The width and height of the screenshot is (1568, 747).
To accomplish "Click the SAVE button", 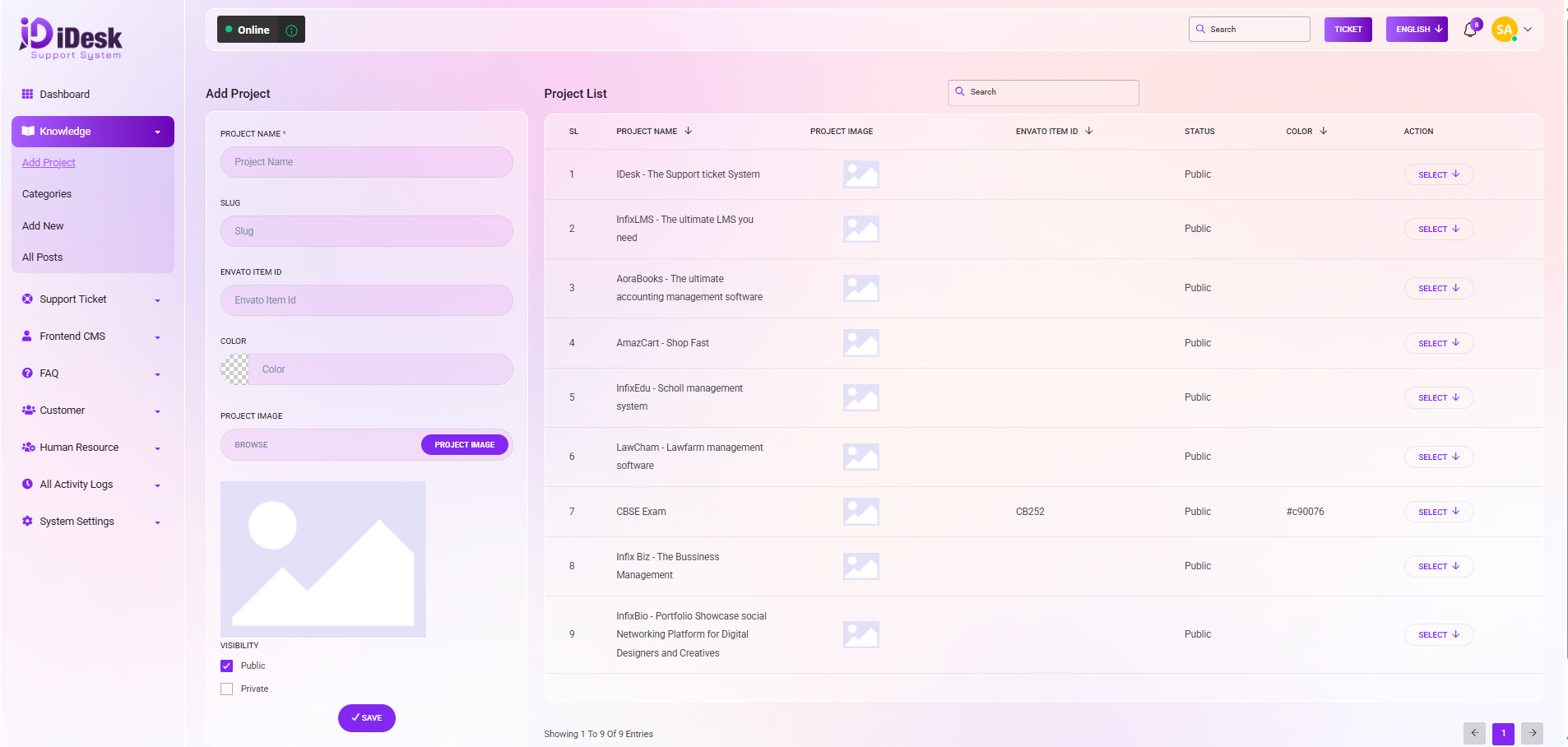I will coord(367,718).
